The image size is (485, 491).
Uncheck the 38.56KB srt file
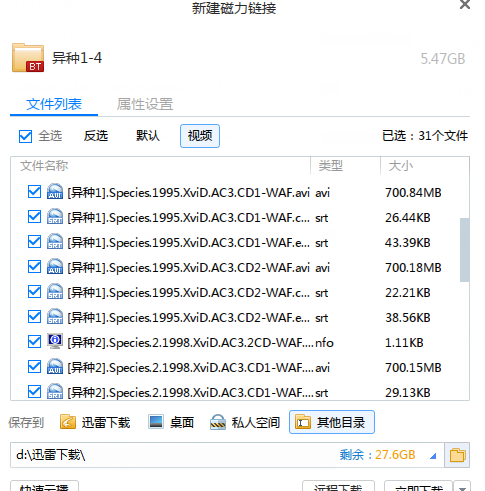click(x=34, y=317)
